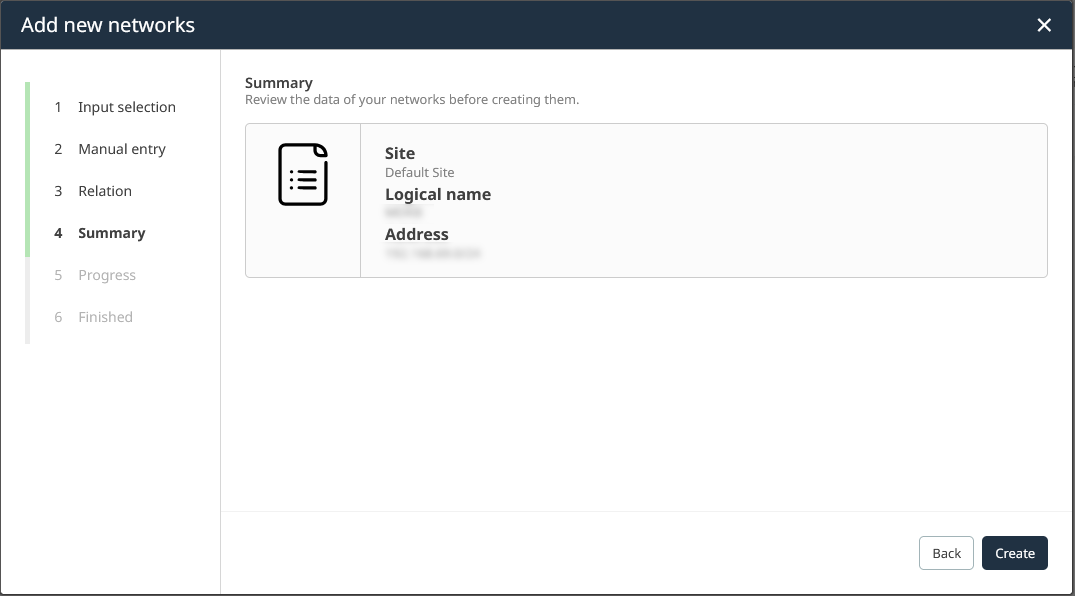Select the Default Site value text
Image resolution: width=1075 pixels, height=596 pixels.
419,172
